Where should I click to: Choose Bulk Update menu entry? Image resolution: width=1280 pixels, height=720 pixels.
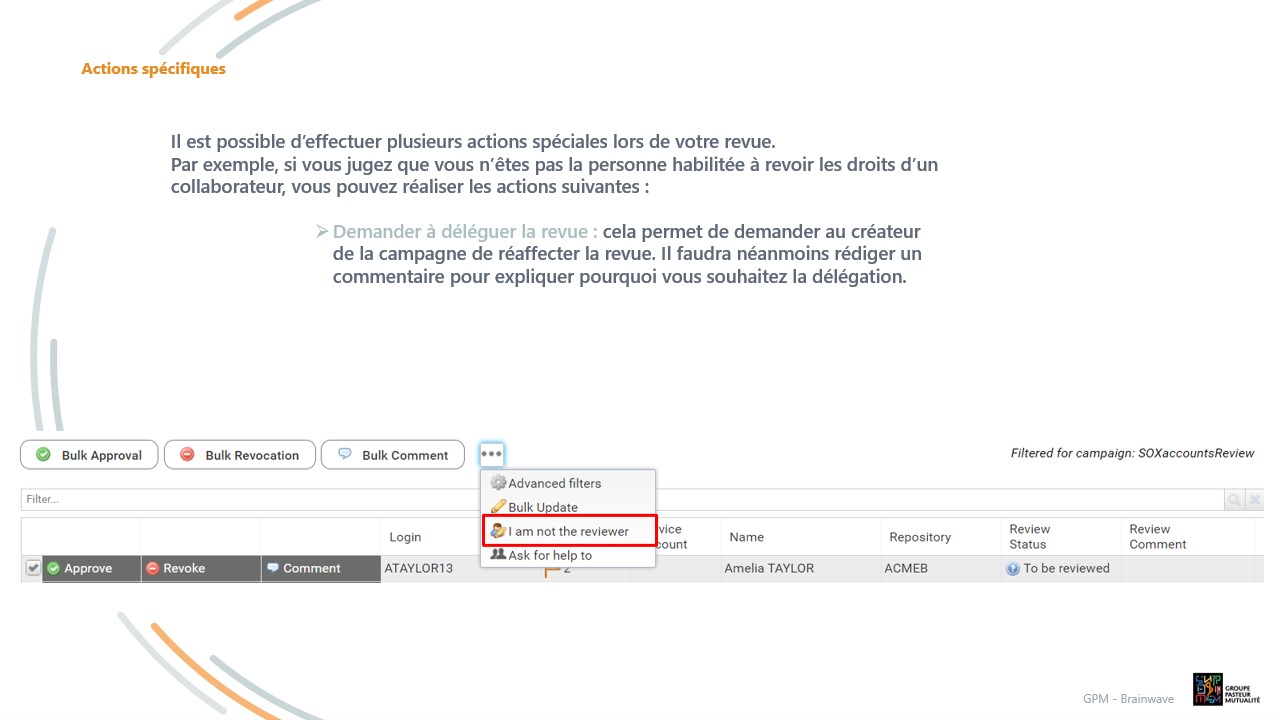542,507
